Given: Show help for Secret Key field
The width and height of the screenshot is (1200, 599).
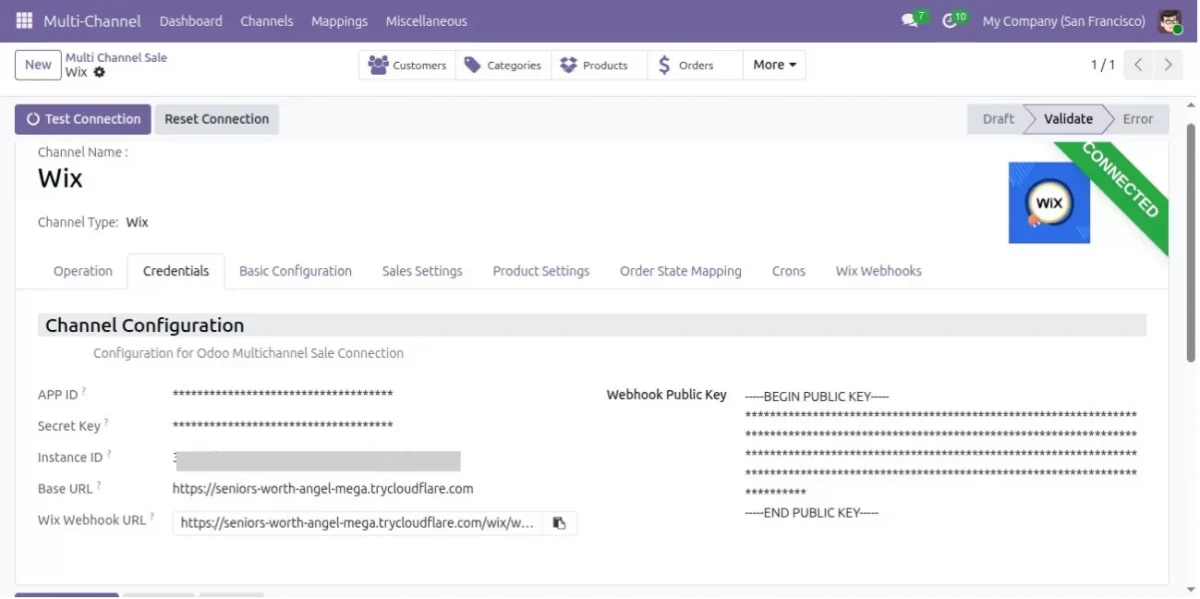Looking at the screenshot, I should tap(106, 422).
